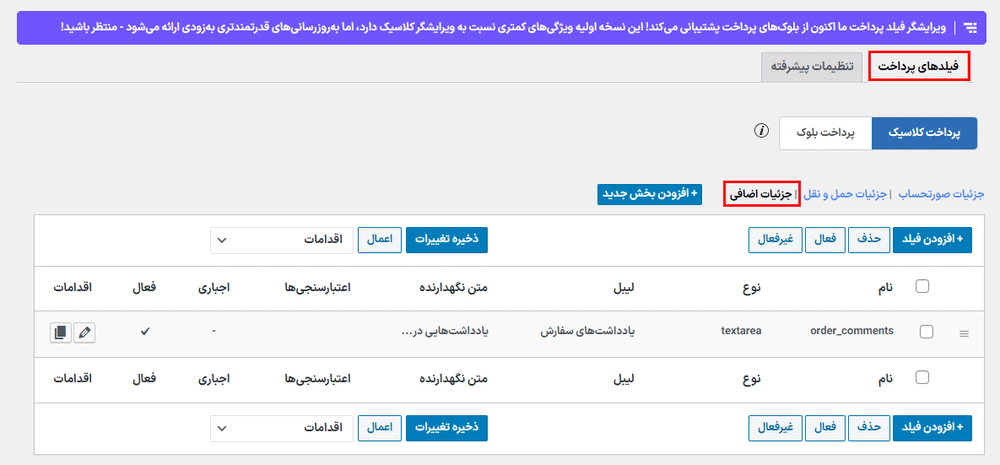Image resolution: width=1000 pixels, height=465 pixels.
Task: Click the bottom غیرفعال button
Action: [775, 428]
